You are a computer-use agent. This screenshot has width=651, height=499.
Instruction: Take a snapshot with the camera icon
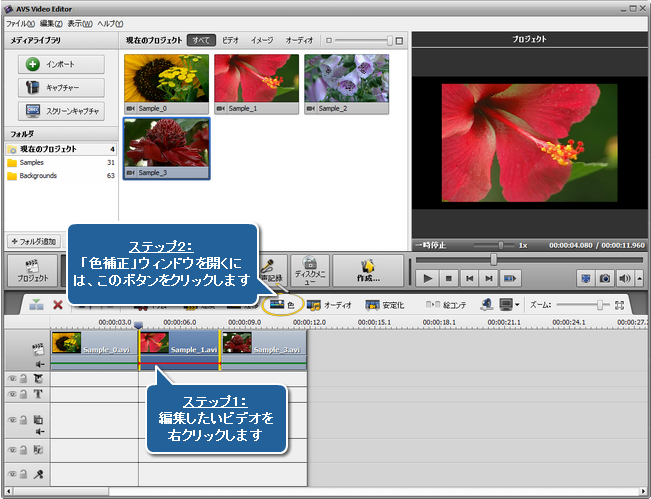pyautogui.click(x=606, y=278)
